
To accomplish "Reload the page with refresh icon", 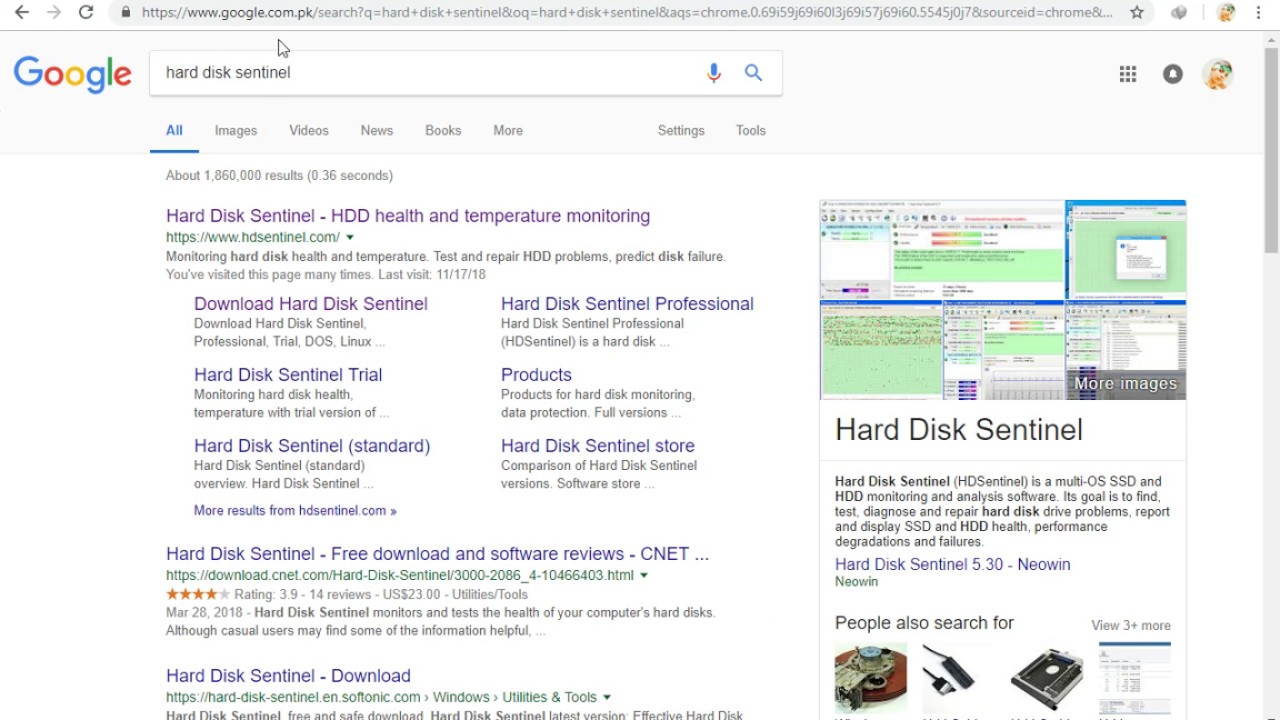I will 86,12.
